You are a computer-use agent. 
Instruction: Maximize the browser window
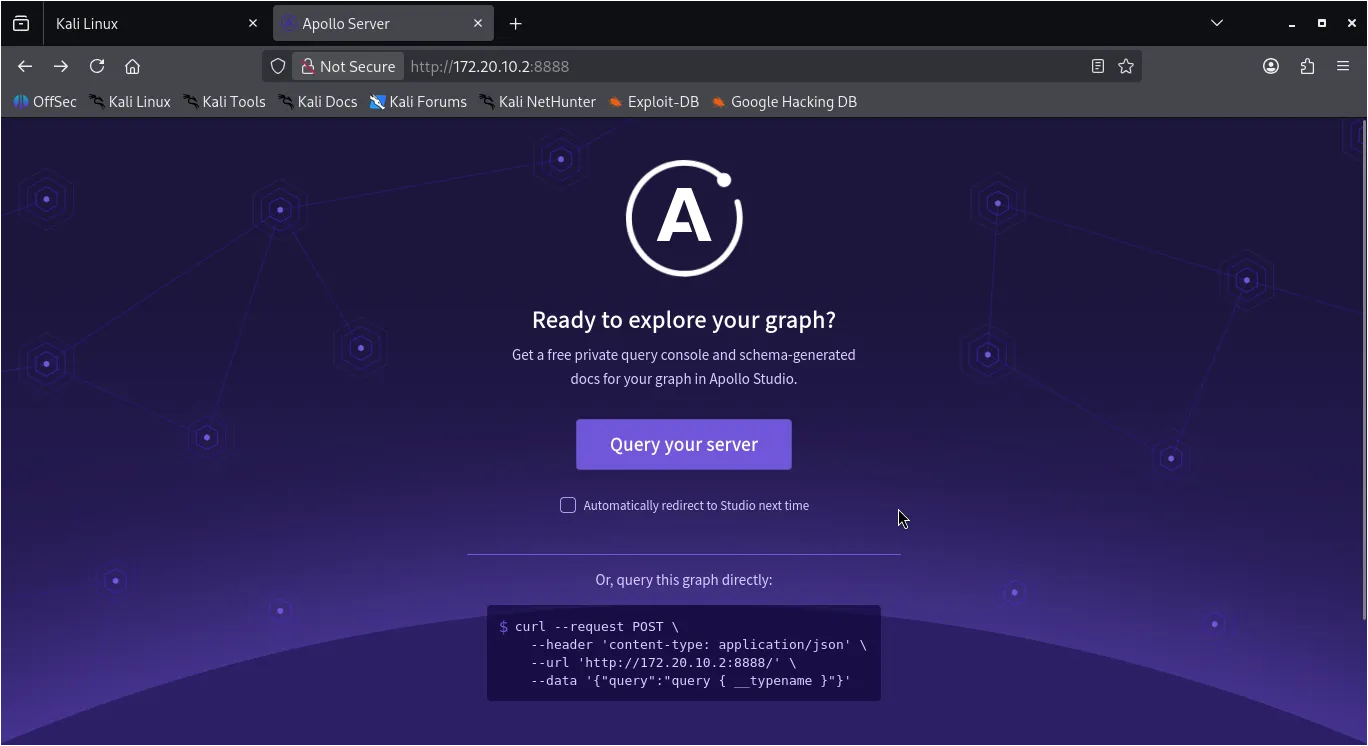coord(1322,23)
